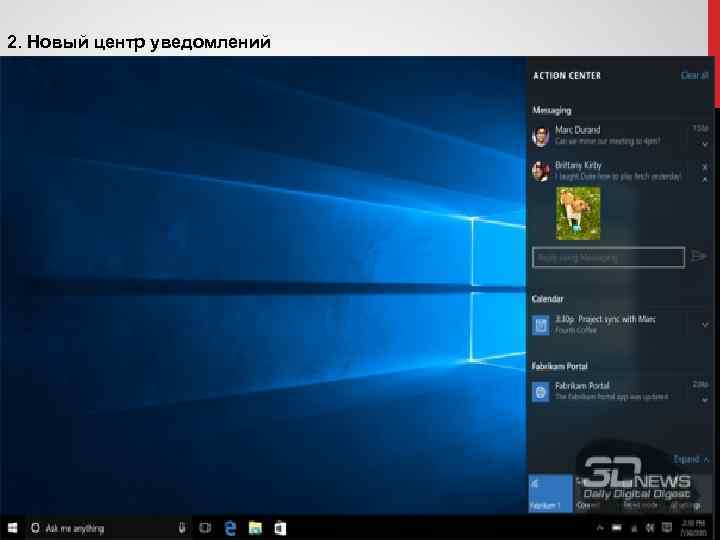Show hidden system tray icons

pyautogui.click(x=600, y=528)
